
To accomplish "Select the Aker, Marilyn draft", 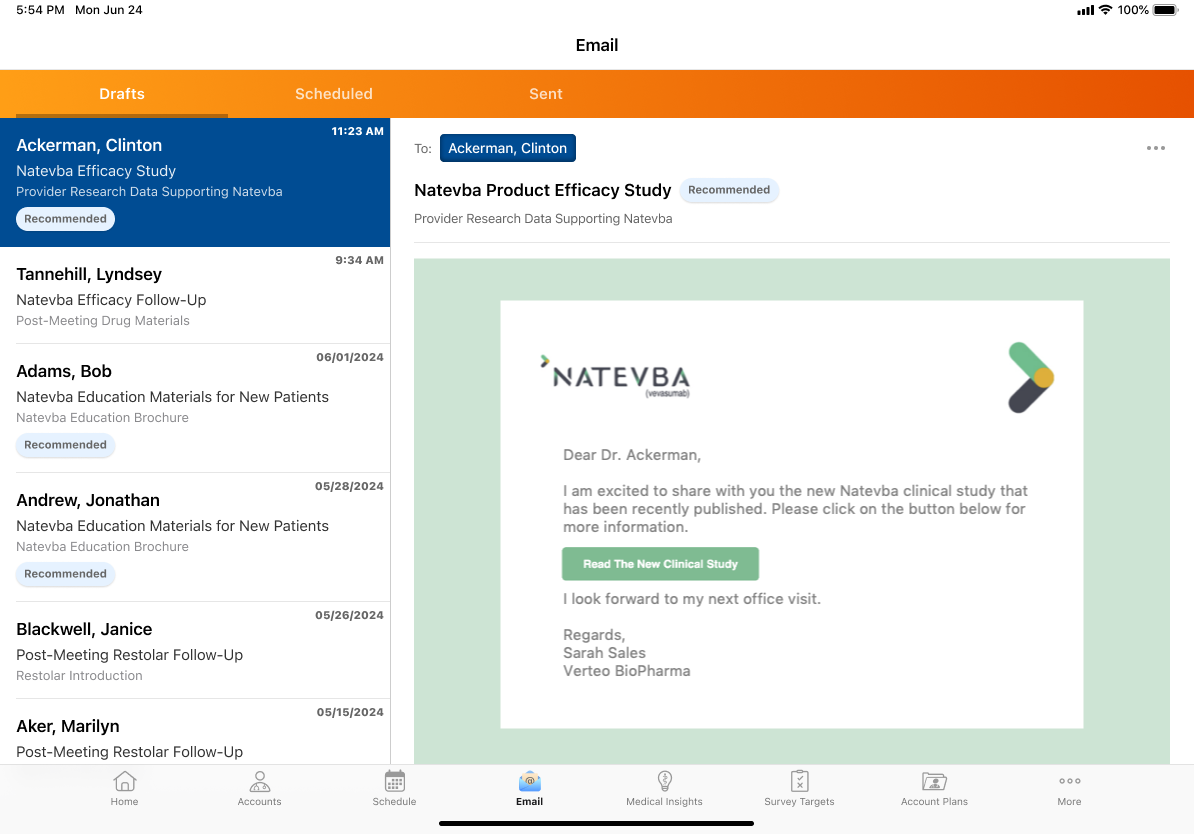I will click(195, 735).
